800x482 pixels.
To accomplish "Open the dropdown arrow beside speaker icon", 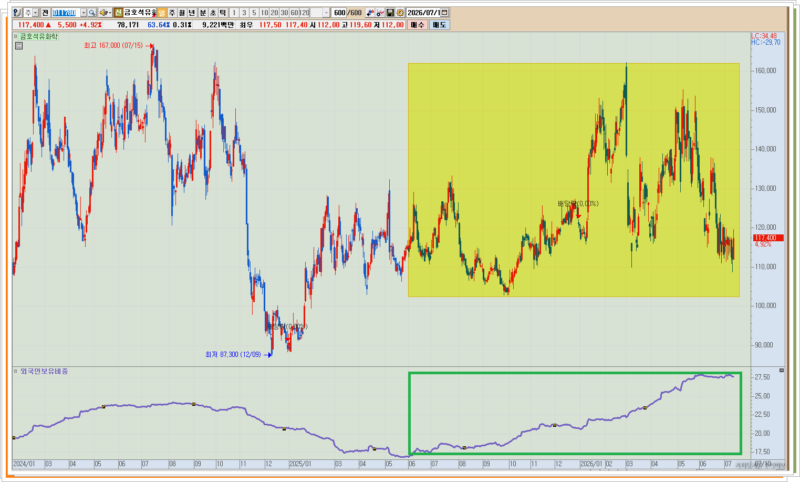I will click(x=110, y=12).
